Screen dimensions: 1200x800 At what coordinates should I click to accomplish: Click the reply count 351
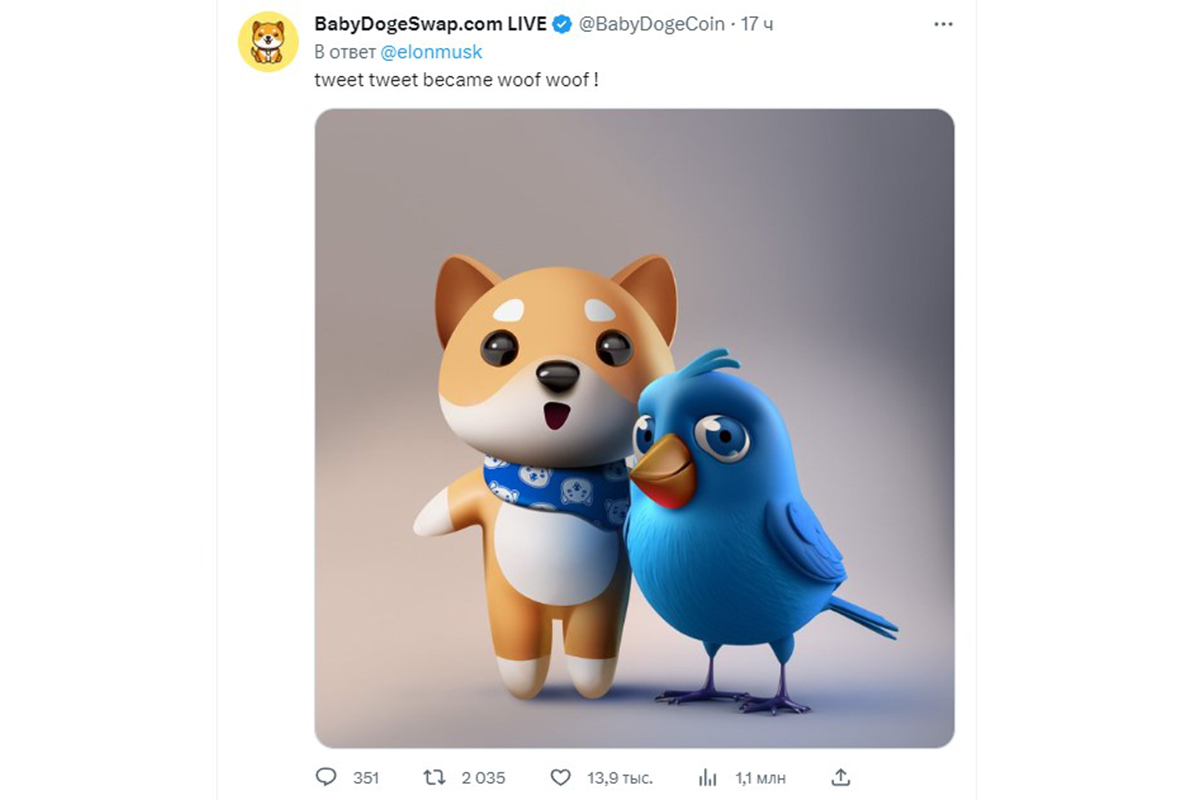(x=366, y=777)
